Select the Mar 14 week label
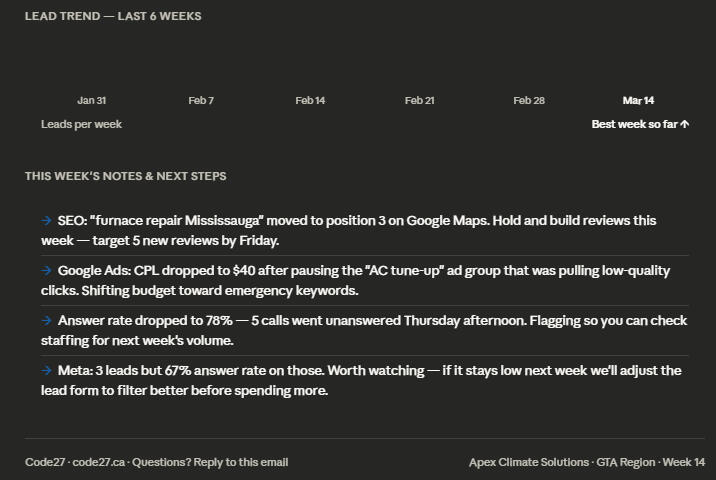Image resolution: width=716 pixels, height=480 pixels. point(638,100)
